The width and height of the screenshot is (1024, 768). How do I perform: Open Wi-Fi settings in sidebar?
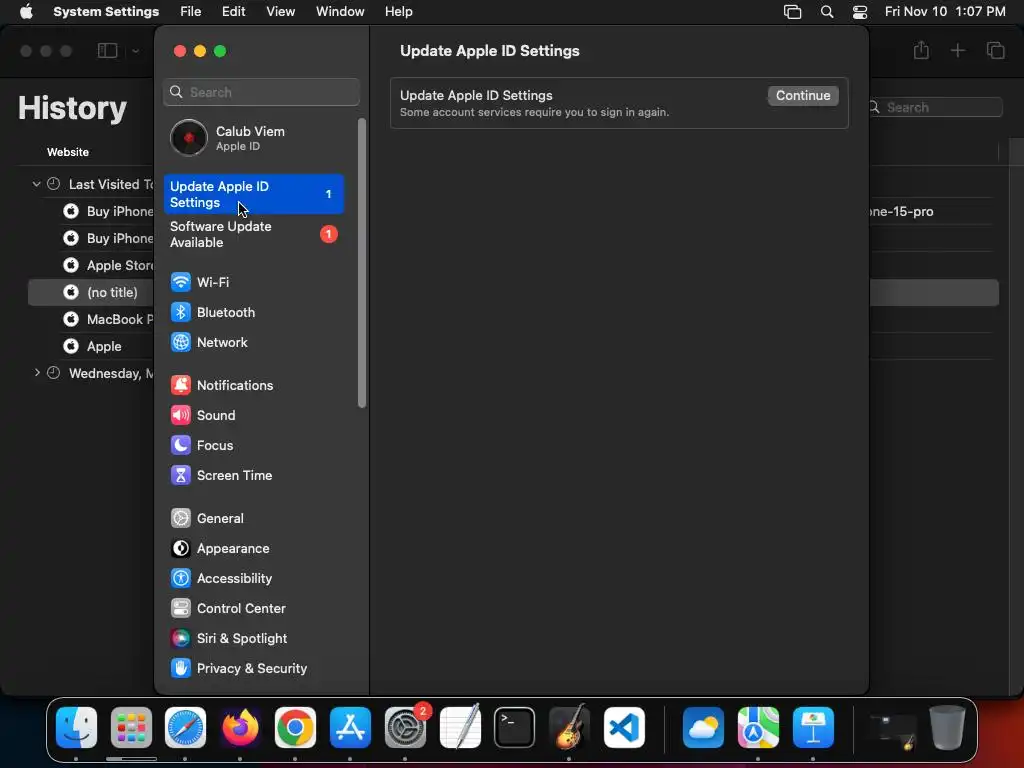pos(253,282)
